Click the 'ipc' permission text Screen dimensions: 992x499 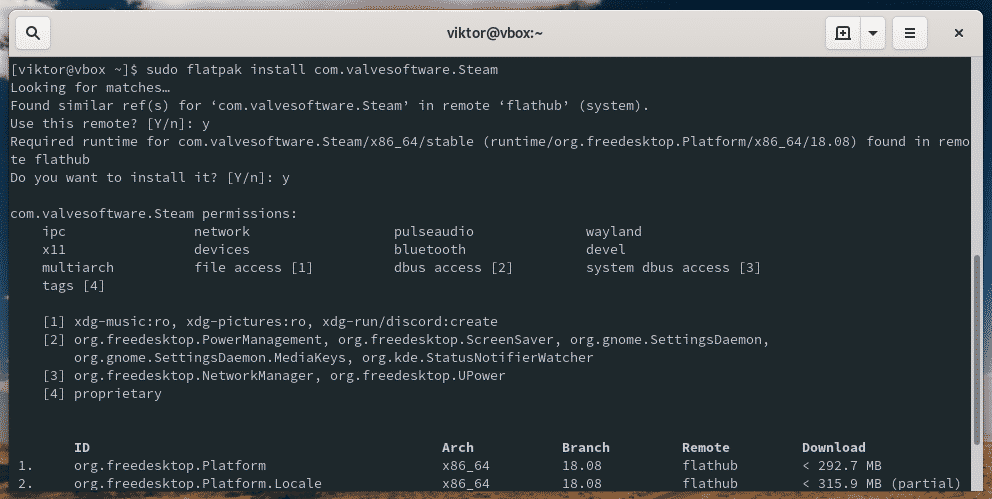pyautogui.click(x=54, y=231)
